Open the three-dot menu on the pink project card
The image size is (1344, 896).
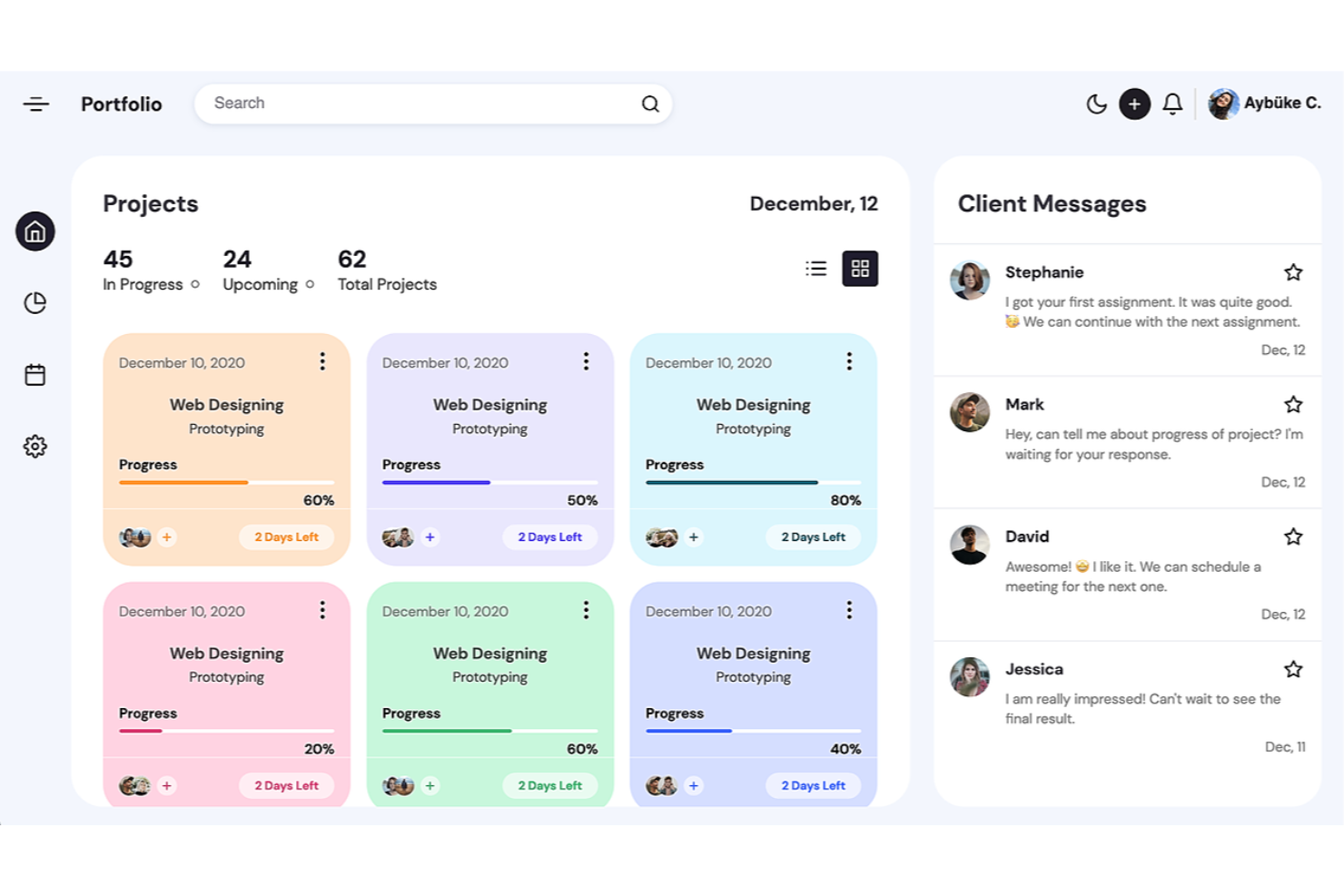tap(322, 610)
